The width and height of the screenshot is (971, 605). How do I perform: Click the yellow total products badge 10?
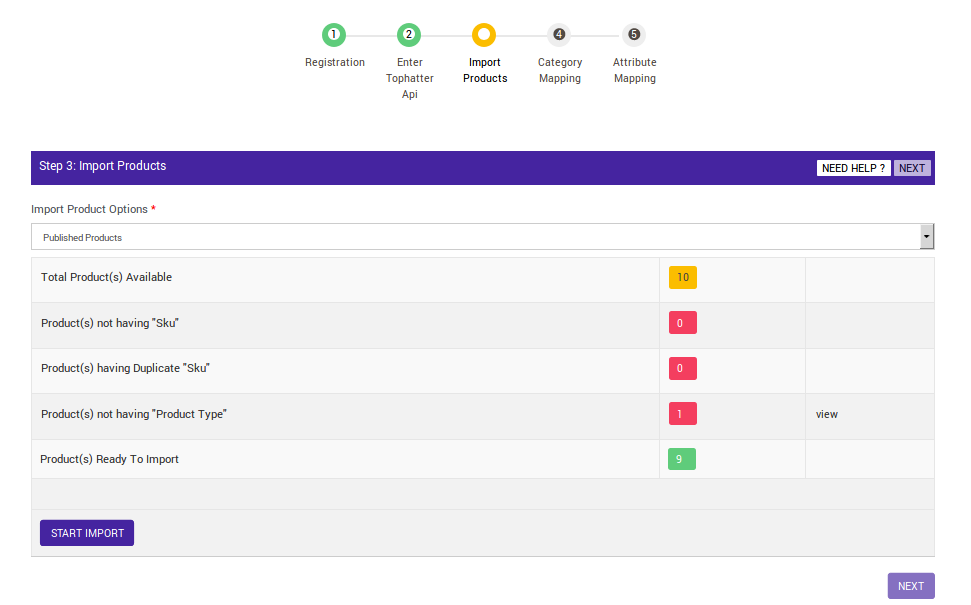point(683,277)
